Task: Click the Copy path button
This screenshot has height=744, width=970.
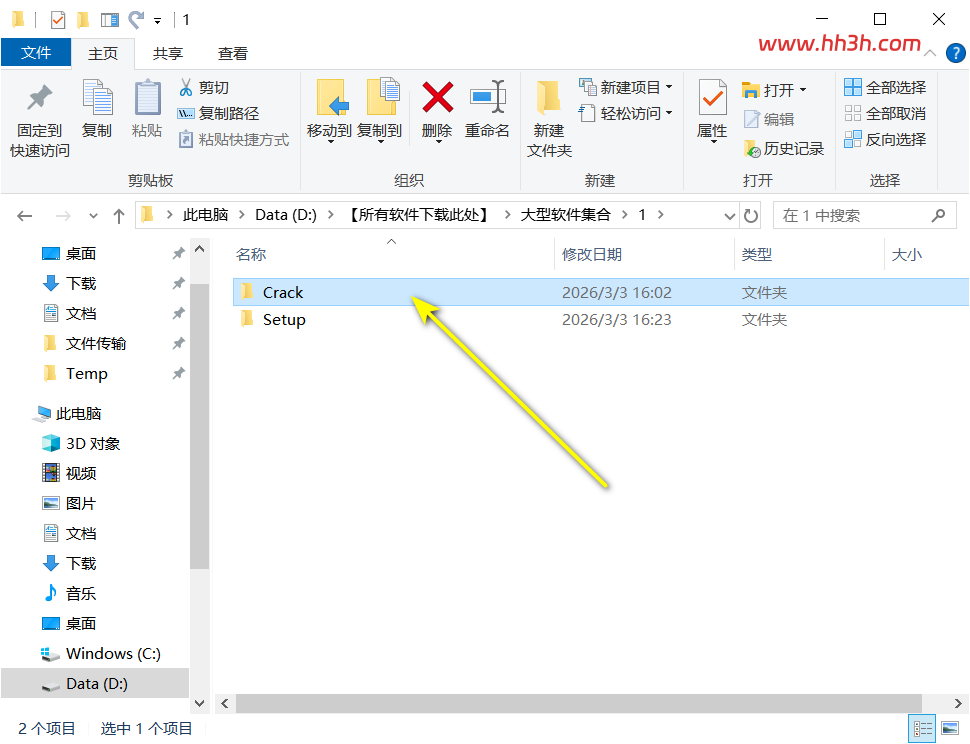Action: [x=218, y=113]
